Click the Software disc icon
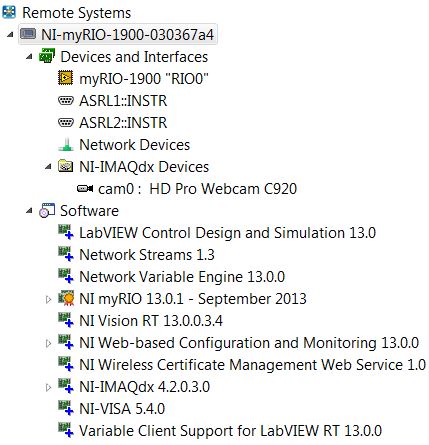429x445 pixels. click(47, 210)
